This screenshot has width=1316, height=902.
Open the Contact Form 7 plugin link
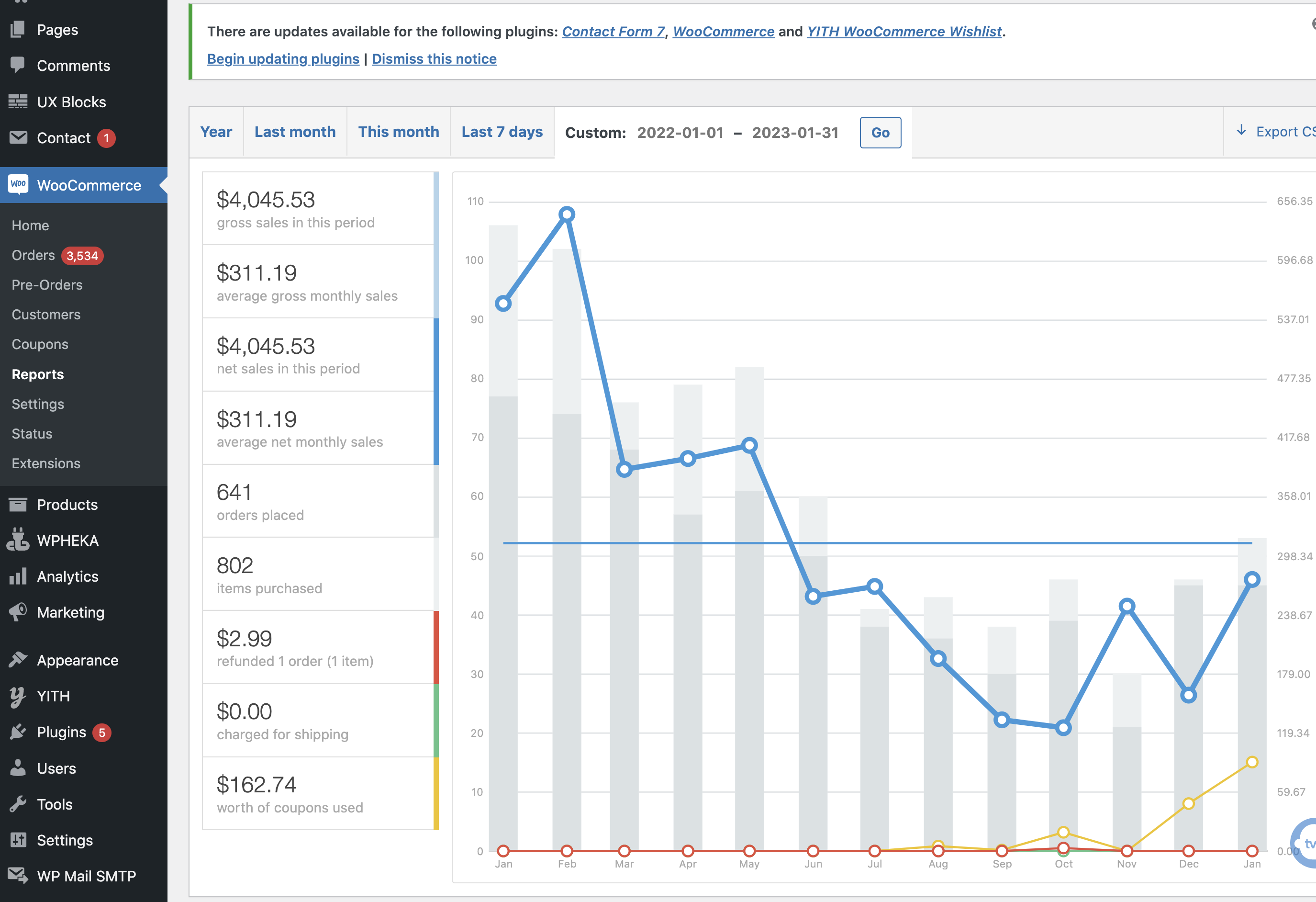(613, 31)
